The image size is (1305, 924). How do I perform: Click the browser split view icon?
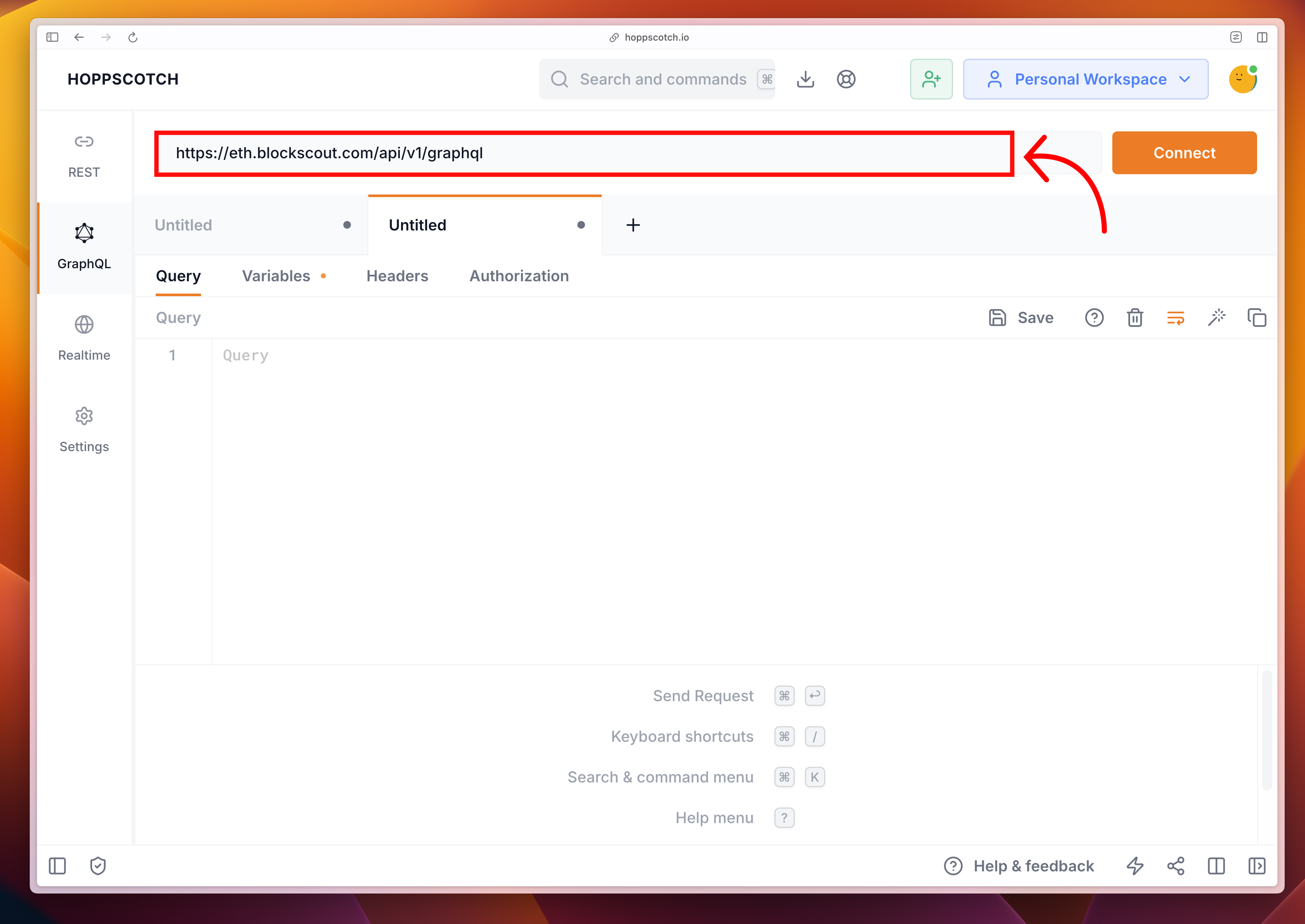pos(1262,37)
